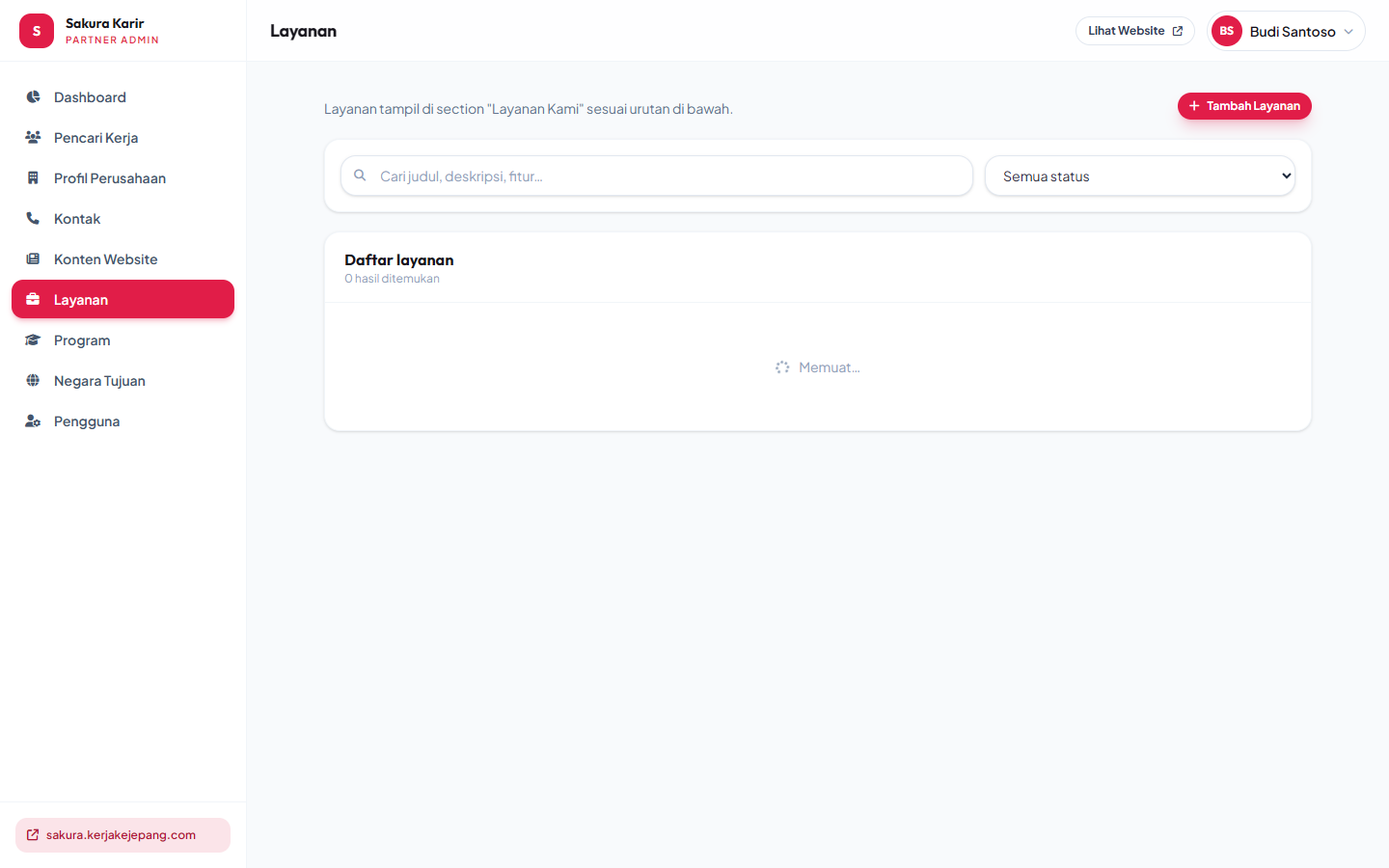This screenshot has height=868, width=1389.
Task: Click the Negara Tujuan globe icon
Action: (x=33, y=381)
